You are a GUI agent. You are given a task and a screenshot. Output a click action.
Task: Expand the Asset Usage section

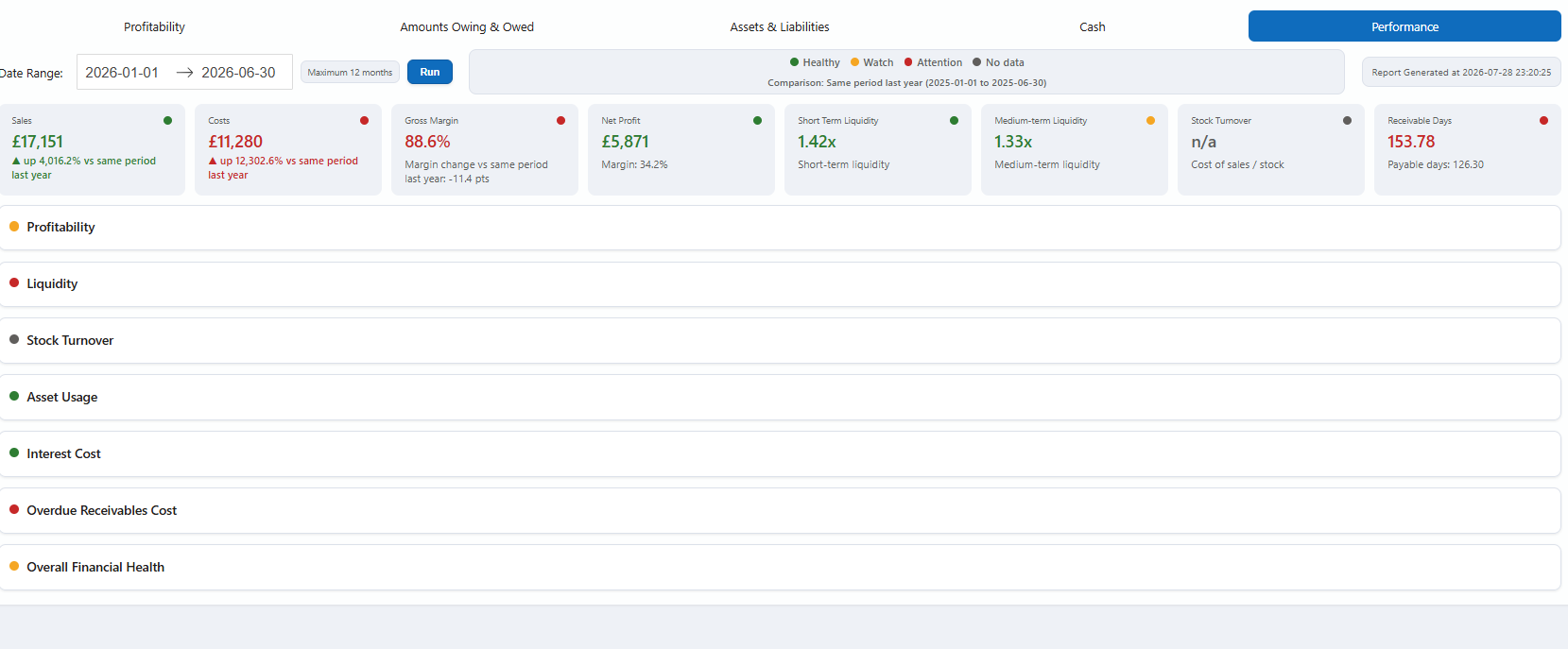pyautogui.click(x=780, y=398)
